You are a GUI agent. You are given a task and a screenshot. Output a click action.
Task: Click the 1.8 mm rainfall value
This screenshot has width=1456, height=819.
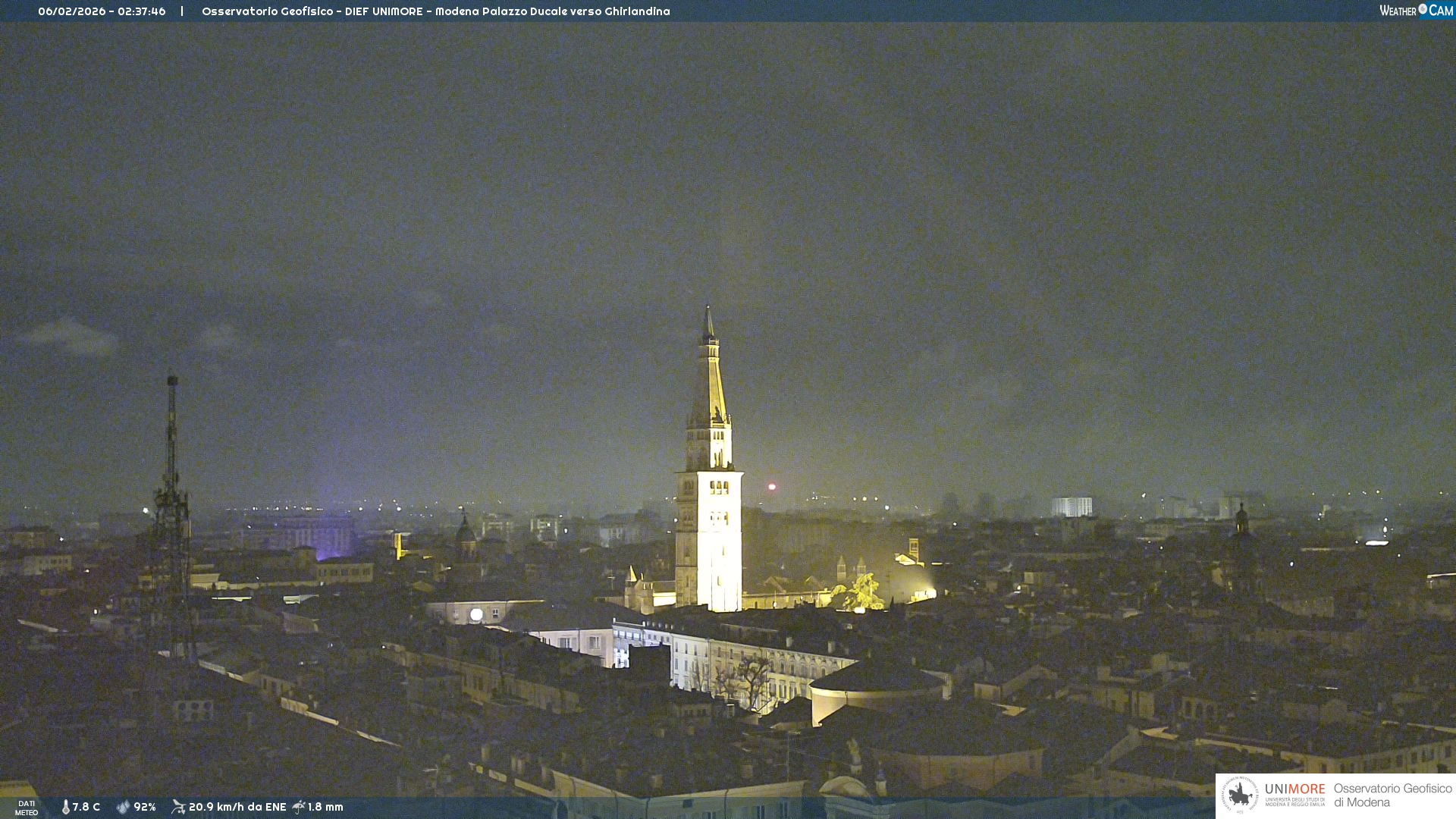[x=325, y=808]
